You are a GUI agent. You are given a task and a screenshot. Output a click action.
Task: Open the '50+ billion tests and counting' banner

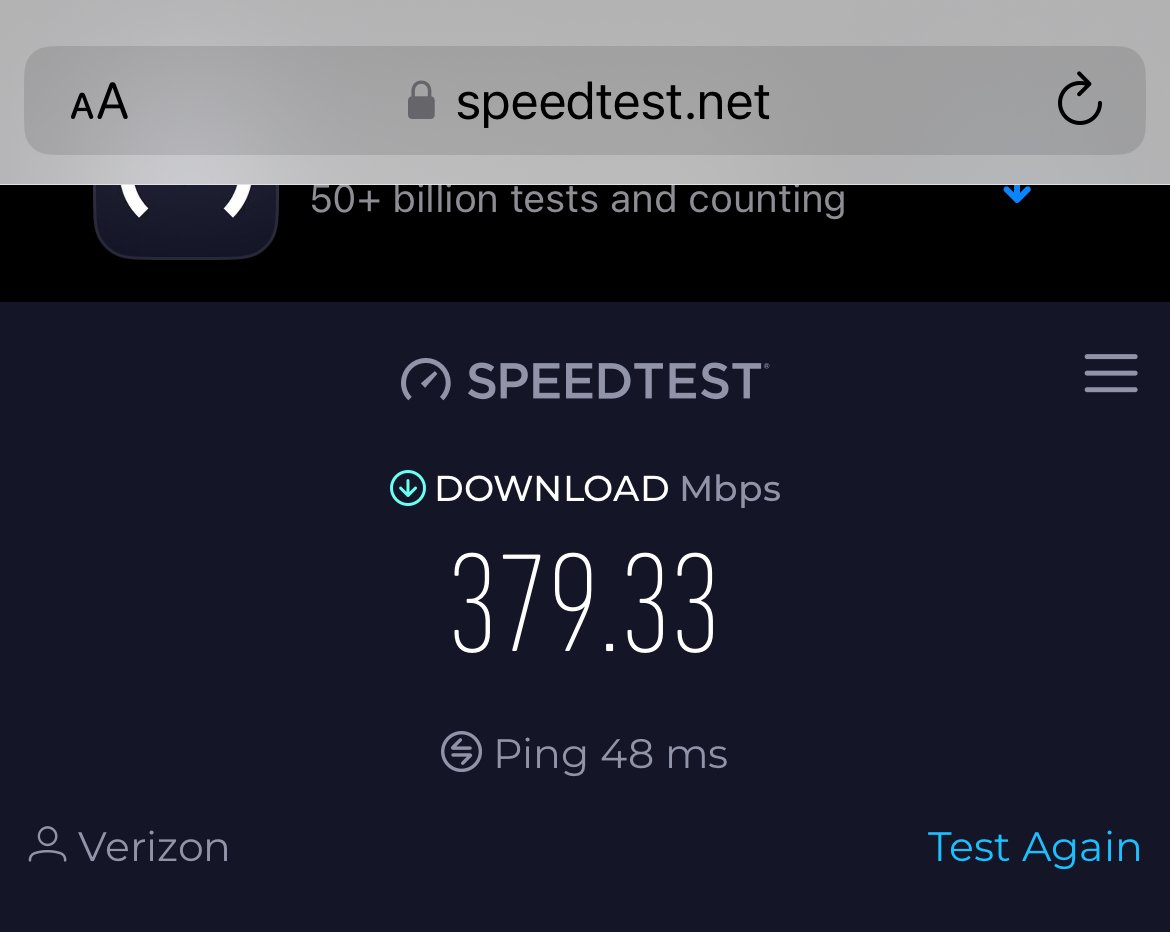coord(578,200)
